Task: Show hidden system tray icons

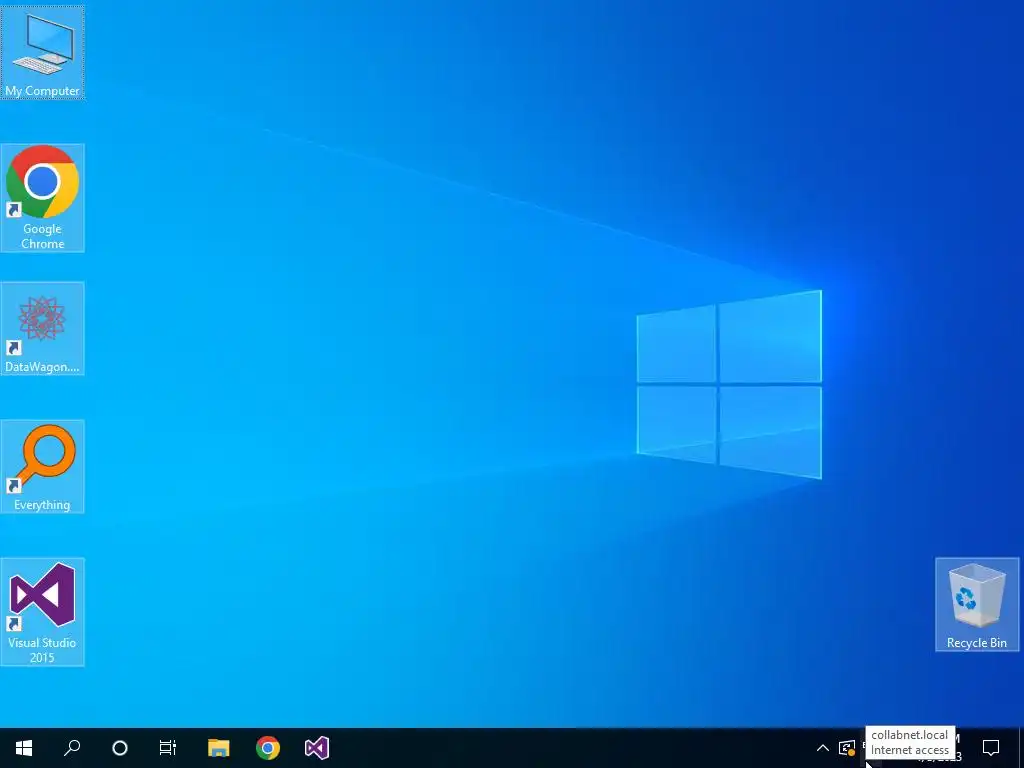Action: [823, 748]
